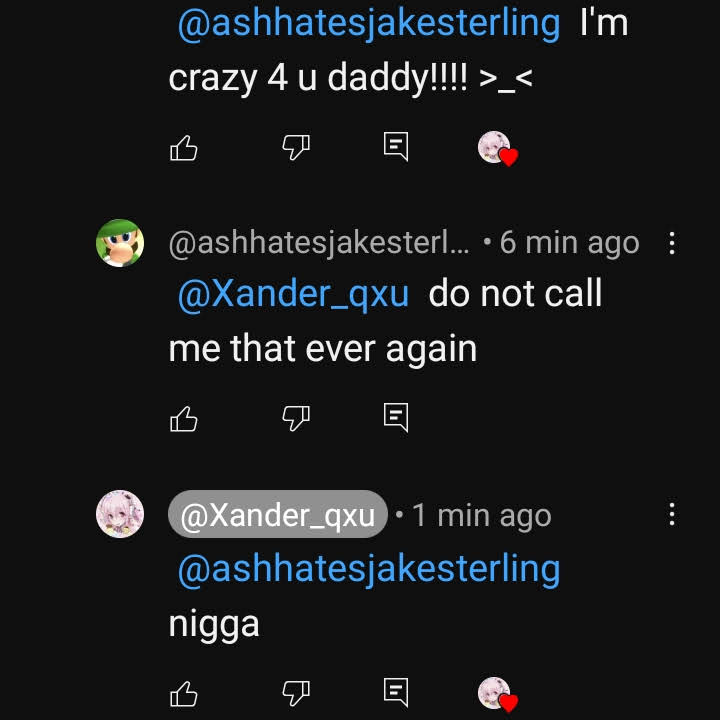Viewport: 720px width, 720px height.
Task: Reply to the "do not call me that" comment
Action: pyautogui.click(x=396, y=416)
